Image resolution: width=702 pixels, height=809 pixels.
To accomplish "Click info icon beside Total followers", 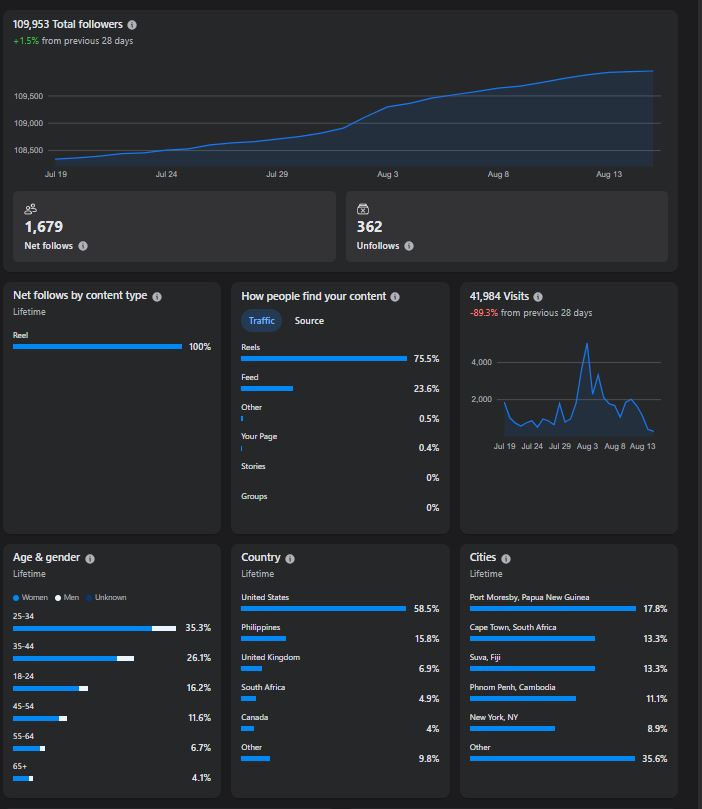I will pos(132,25).
